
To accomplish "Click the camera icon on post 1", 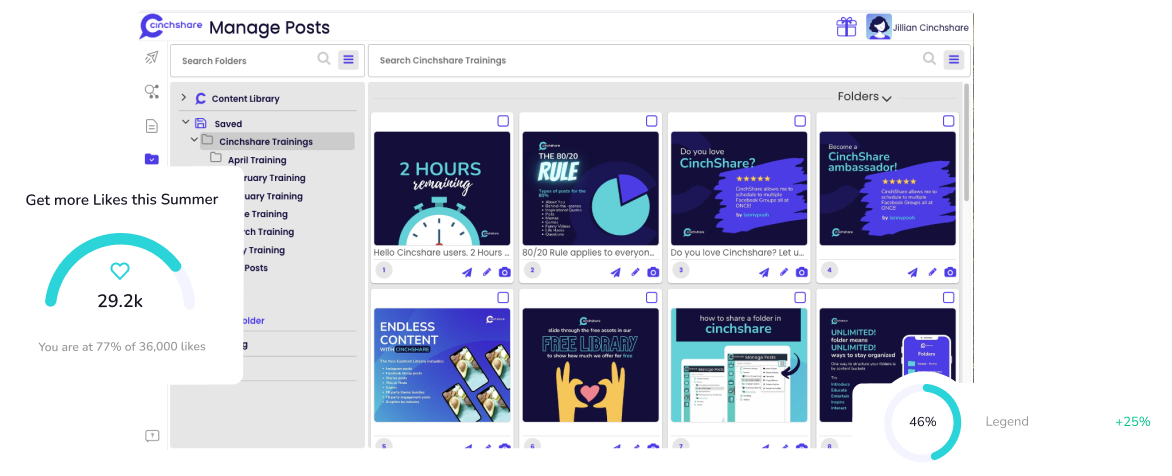I will (505, 272).
